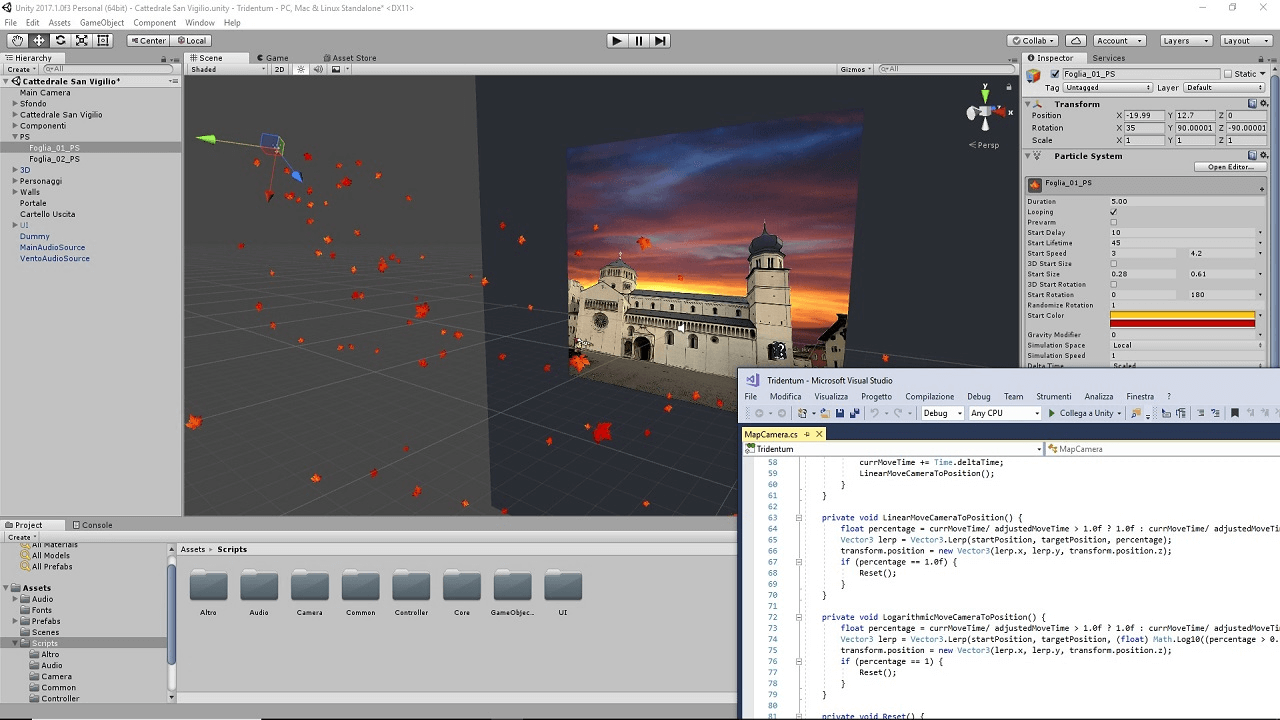Image resolution: width=1280 pixels, height=720 pixels.
Task: Collapse the PS hierarchy item
Action: [x=15, y=137]
